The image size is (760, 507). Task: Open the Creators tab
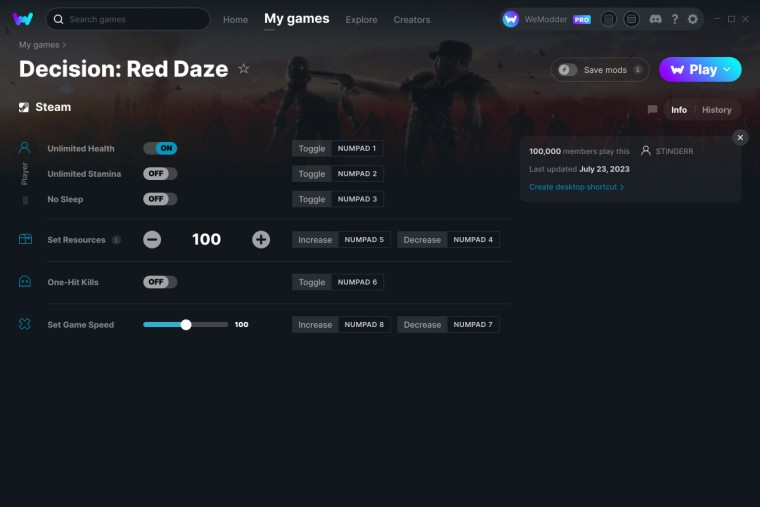(x=412, y=20)
